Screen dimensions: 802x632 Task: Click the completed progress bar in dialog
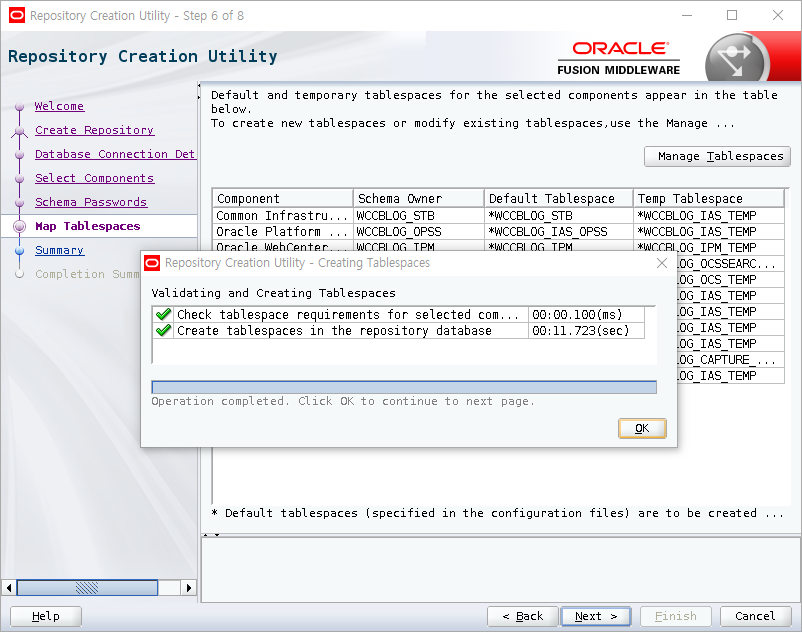404,387
